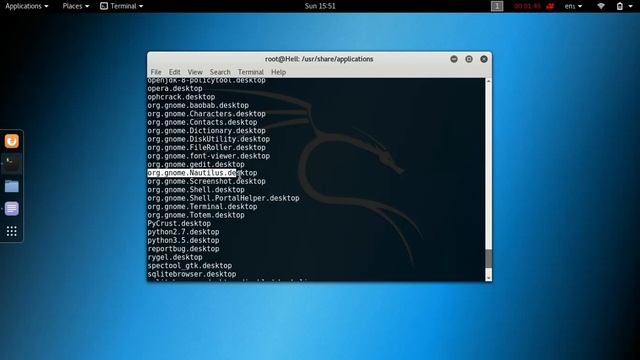
Task: Minimize the terminal window
Action: (x=454, y=59)
